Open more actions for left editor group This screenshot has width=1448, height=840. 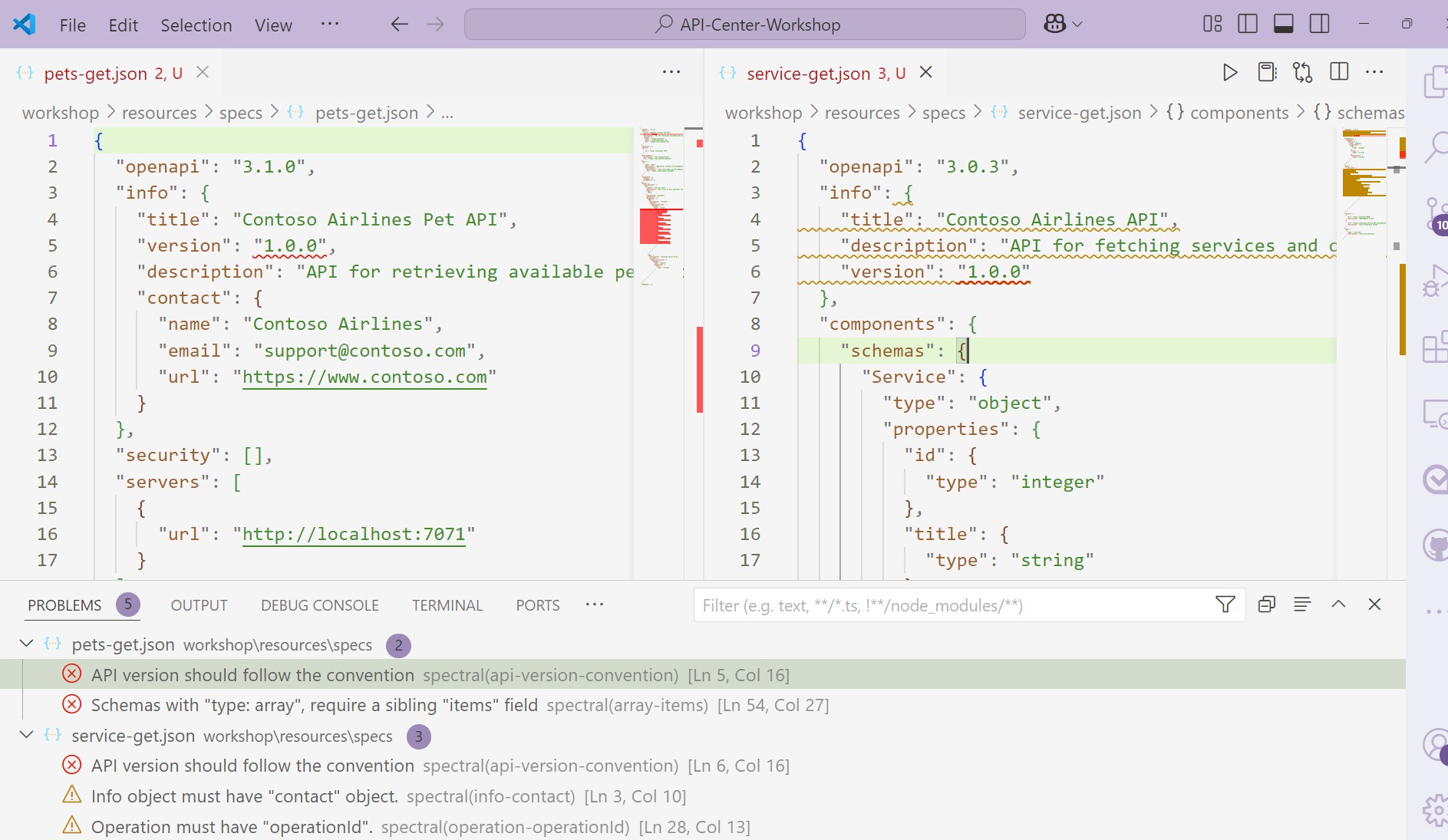tap(671, 72)
